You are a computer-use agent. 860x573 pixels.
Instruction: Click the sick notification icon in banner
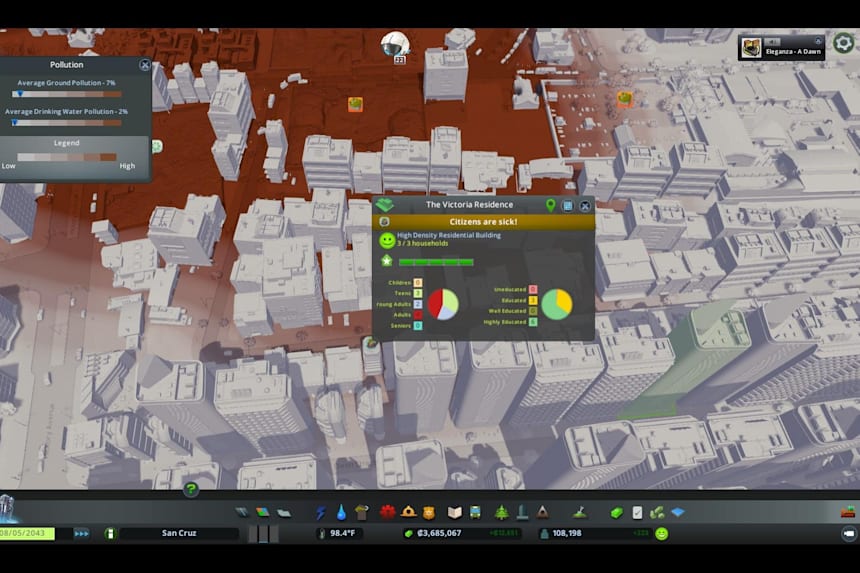pyautogui.click(x=384, y=222)
